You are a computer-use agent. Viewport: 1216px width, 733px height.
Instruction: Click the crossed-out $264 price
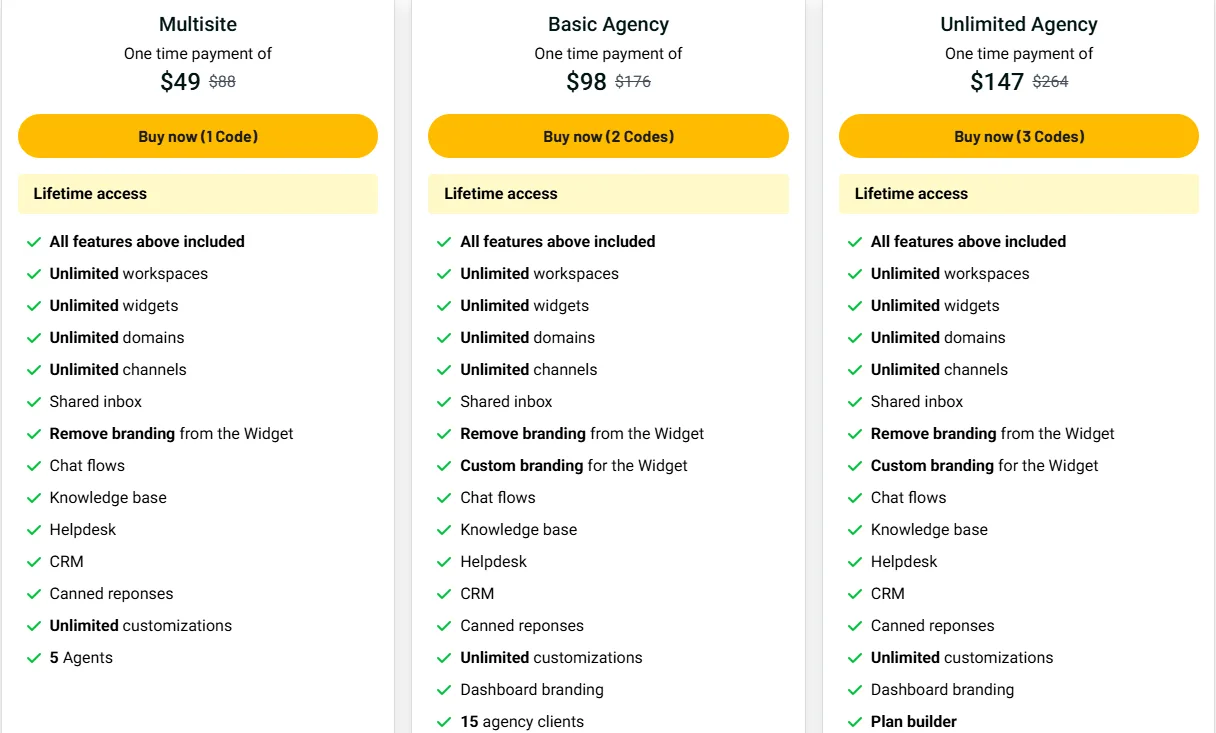point(1050,82)
